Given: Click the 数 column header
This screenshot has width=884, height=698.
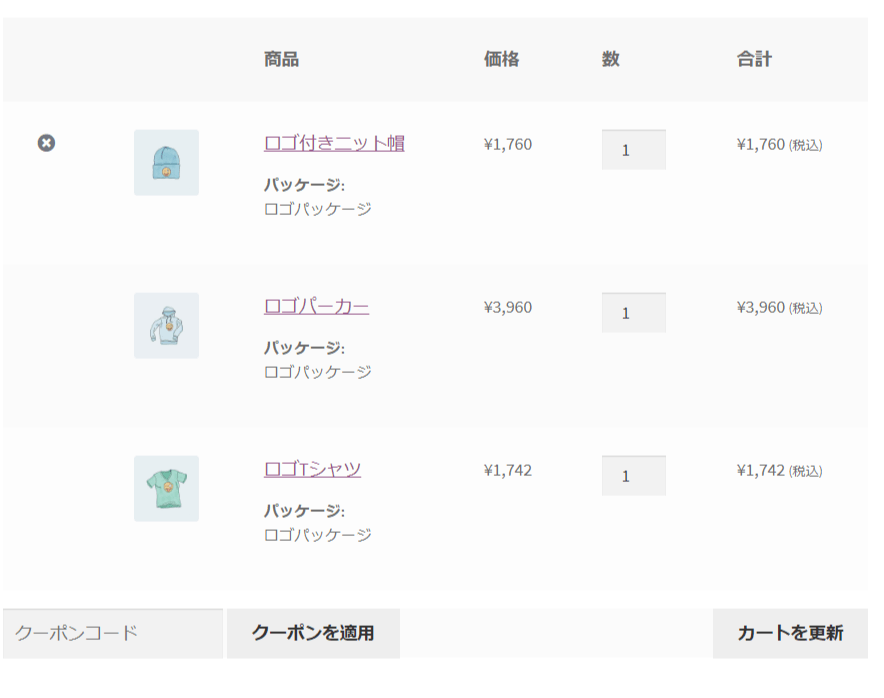Looking at the screenshot, I should [611, 59].
